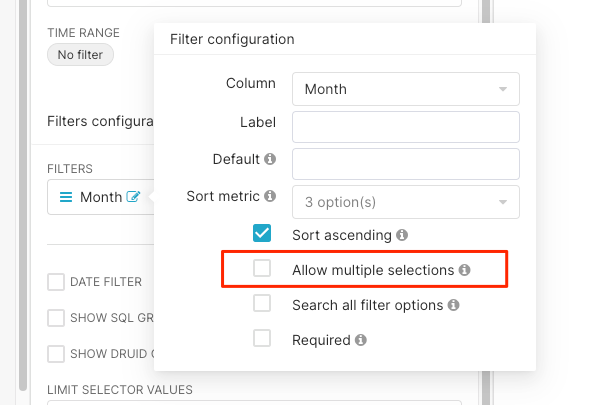This screenshot has width=607, height=405.
Task: Click into the Label text field
Action: pos(405,127)
